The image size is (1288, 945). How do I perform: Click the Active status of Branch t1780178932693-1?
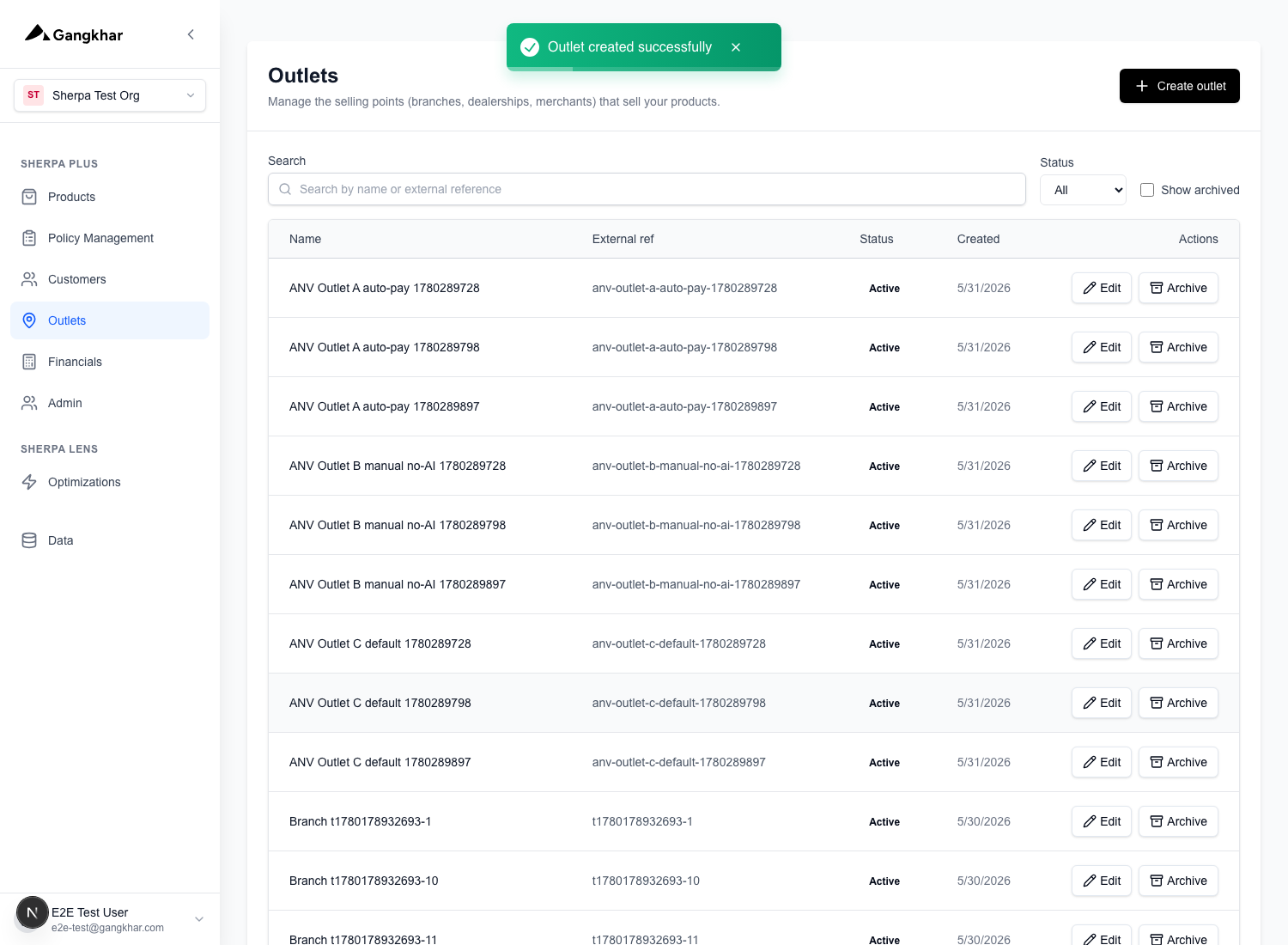(884, 822)
